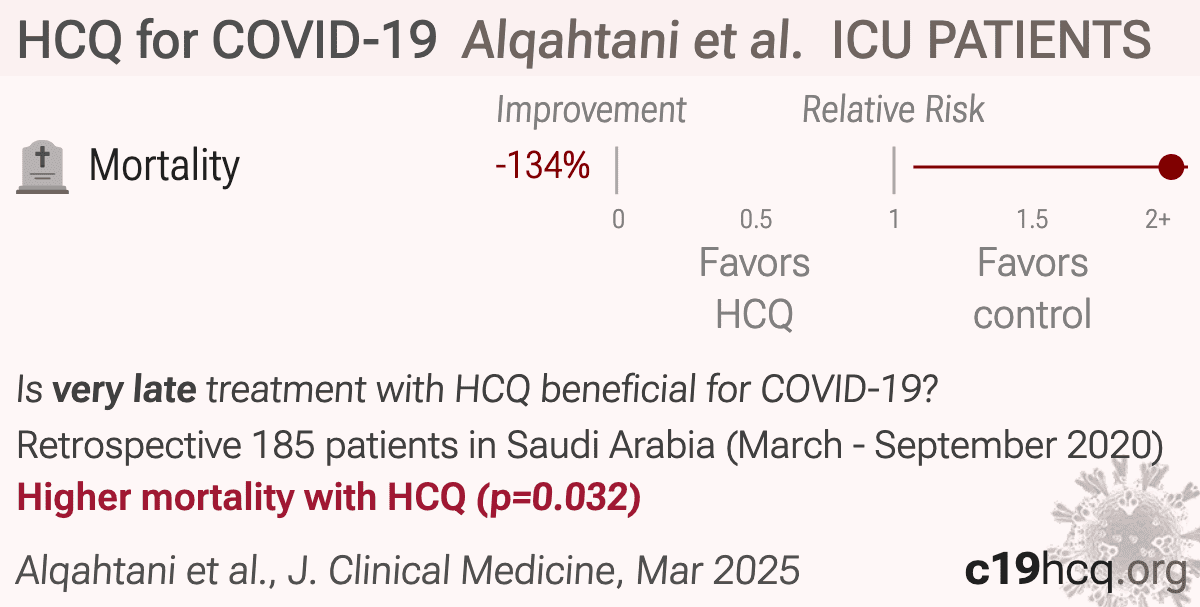1200x607 pixels.
Task: Click the Favors HCQ label
Action: pos(754,289)
